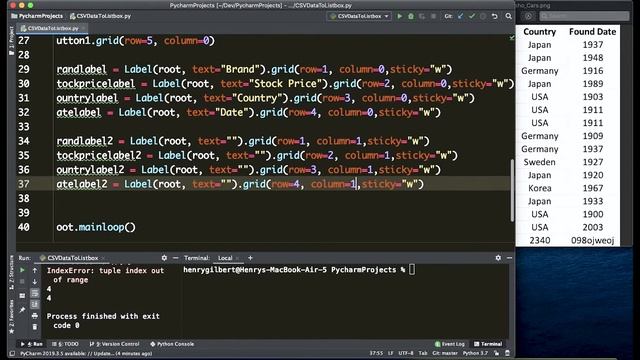Click line number 37 in the gutter

(x=24, y=184)
